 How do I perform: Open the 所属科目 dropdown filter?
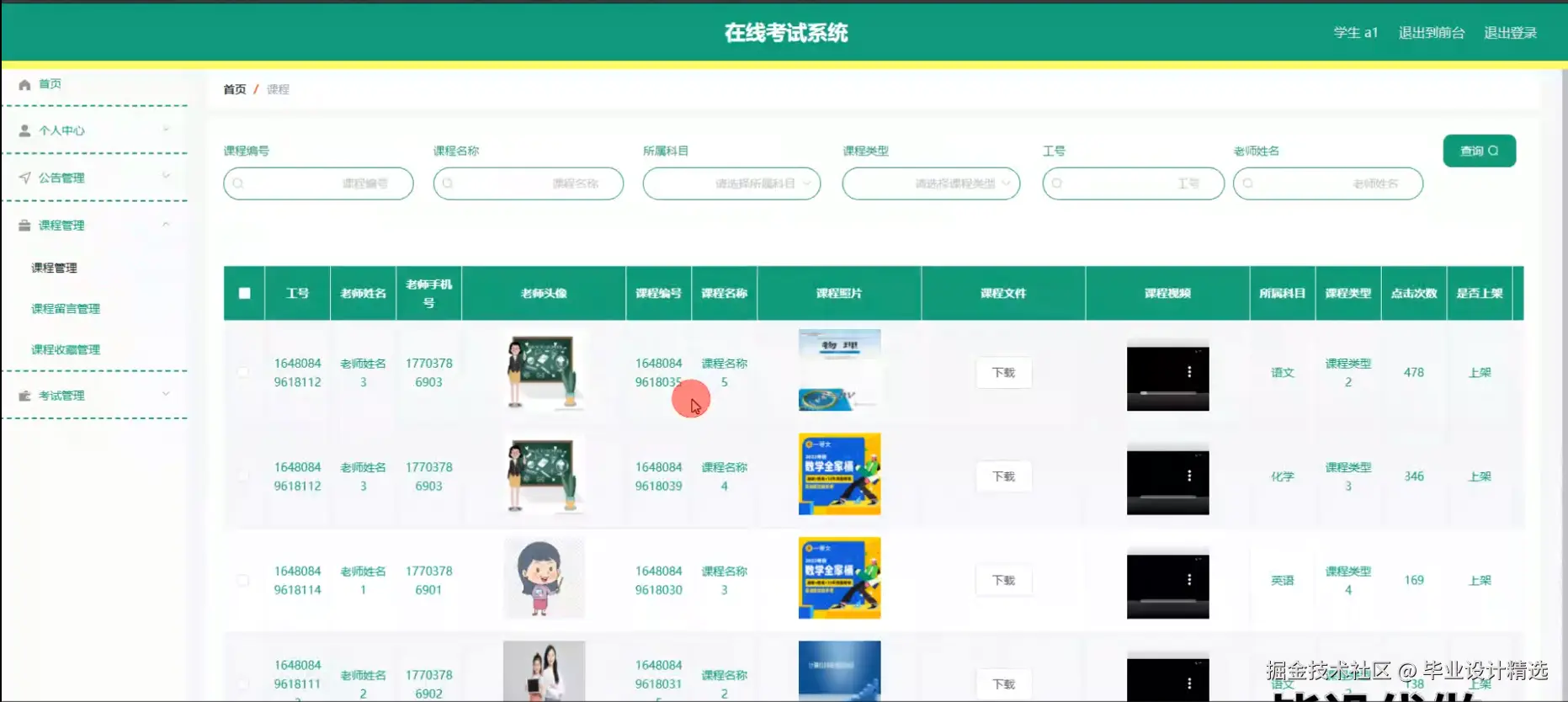pyautogui.click(x=731, y=183)
